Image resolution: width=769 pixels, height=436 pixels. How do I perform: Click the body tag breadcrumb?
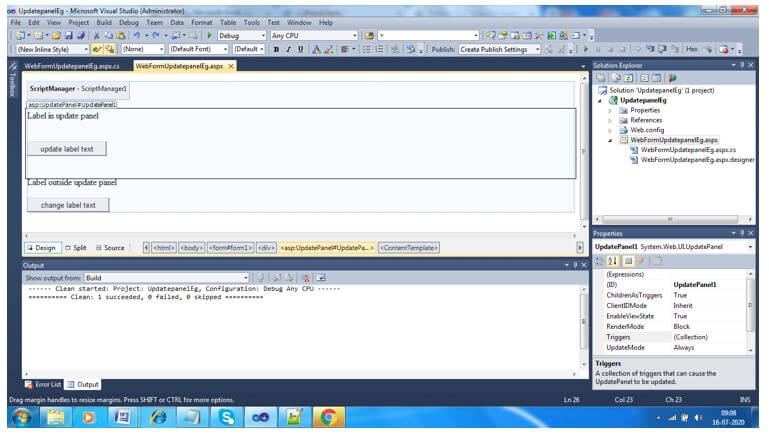tap(191, 248)
